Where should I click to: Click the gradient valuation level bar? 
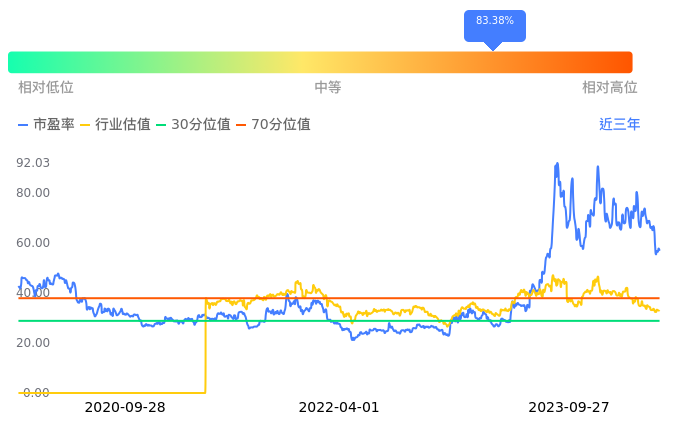click(320, 62)
